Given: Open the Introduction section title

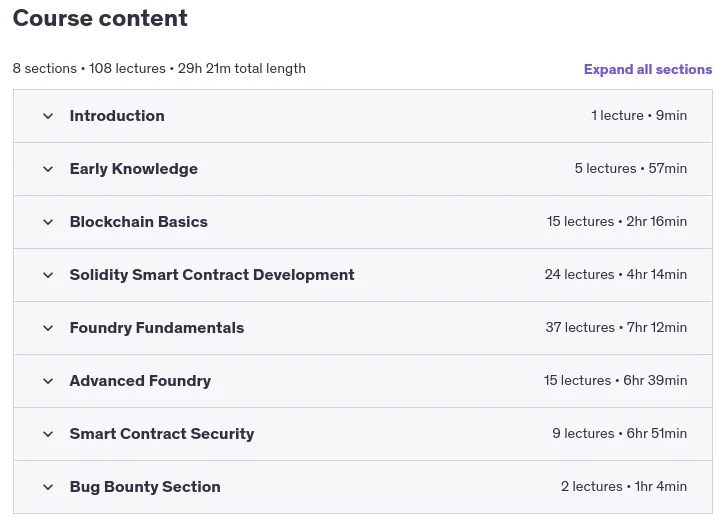Looking at the screenshot, I should tap(117, 116).
